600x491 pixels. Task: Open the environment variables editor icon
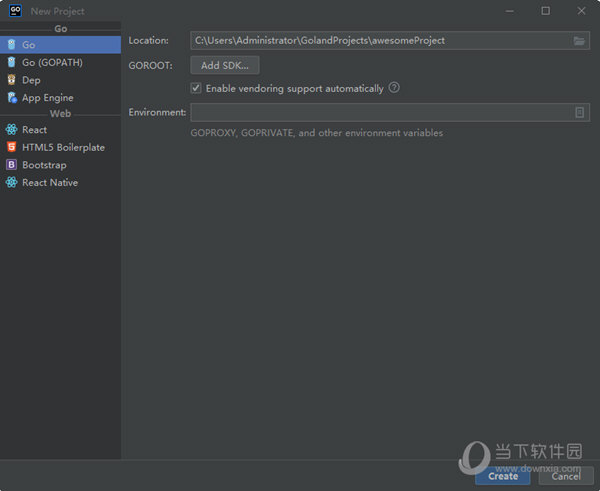(x=580, y=113)
